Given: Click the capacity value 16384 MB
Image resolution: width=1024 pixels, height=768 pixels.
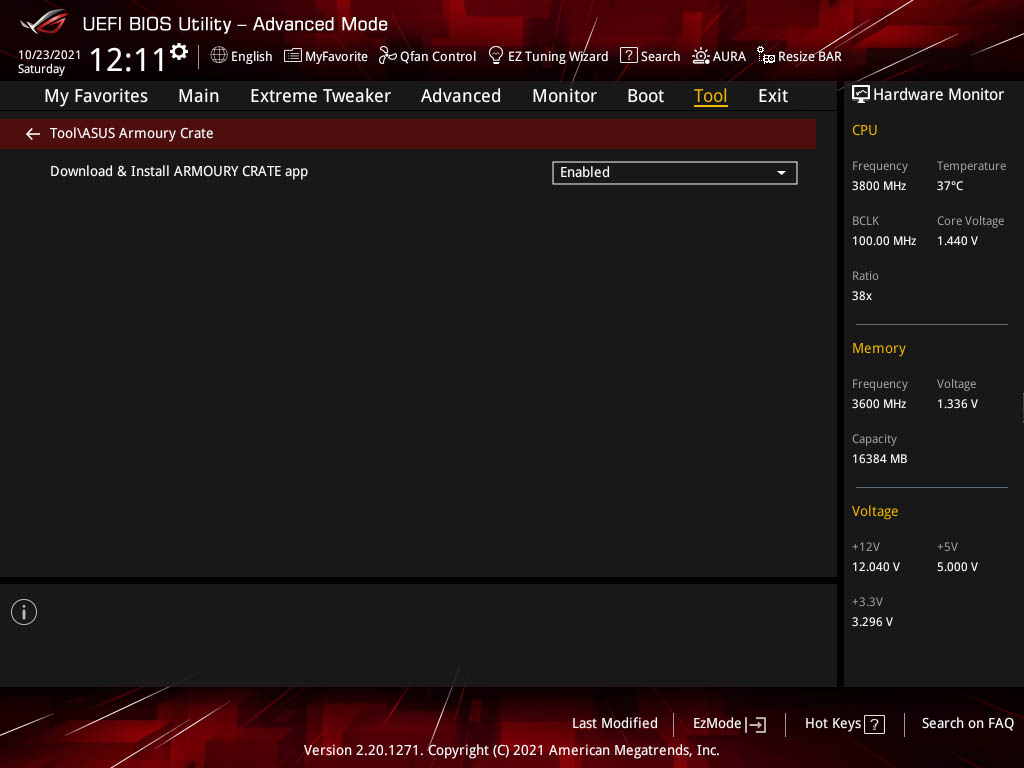Looking at the screenshot, I should [879, 459].
